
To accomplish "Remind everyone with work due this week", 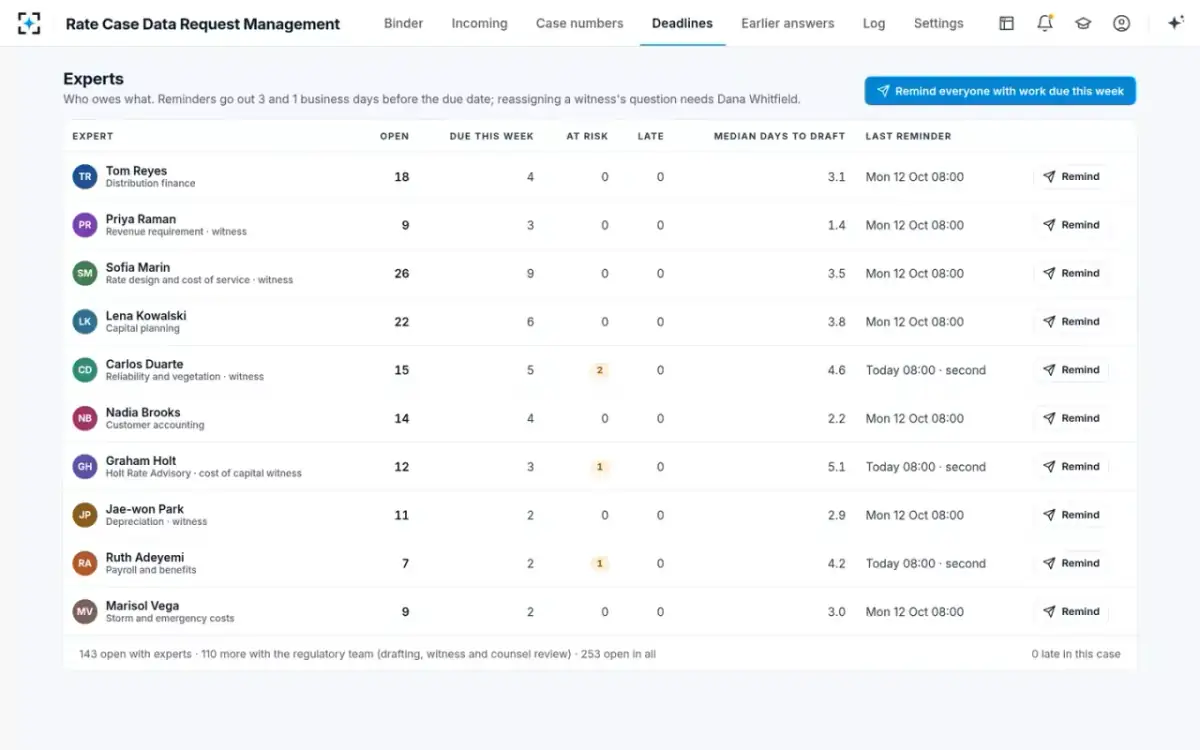I will tap(1000, 91).
